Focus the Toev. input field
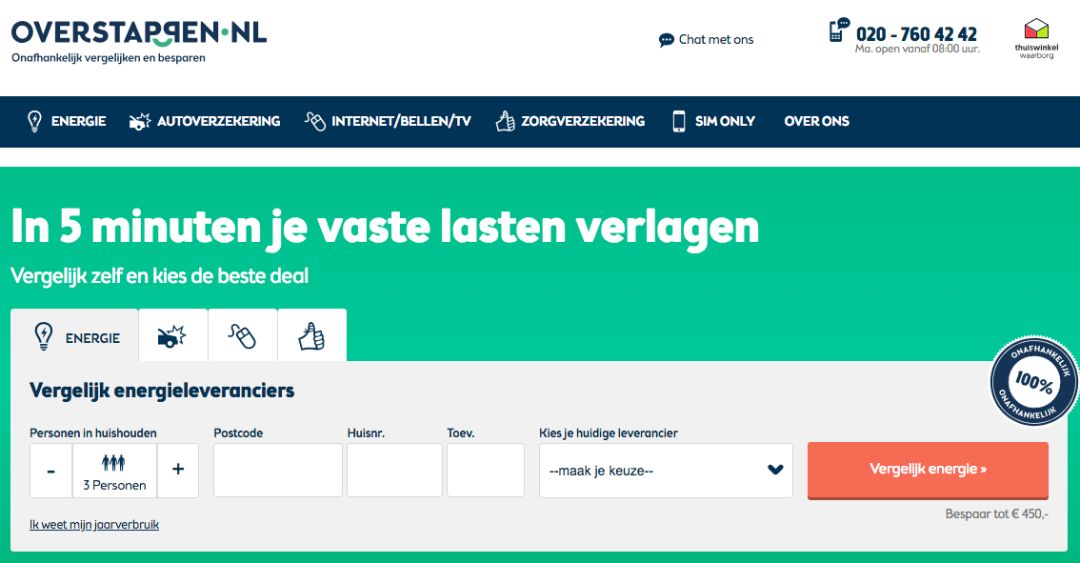The image size is (1080, 563). (486, 470)
